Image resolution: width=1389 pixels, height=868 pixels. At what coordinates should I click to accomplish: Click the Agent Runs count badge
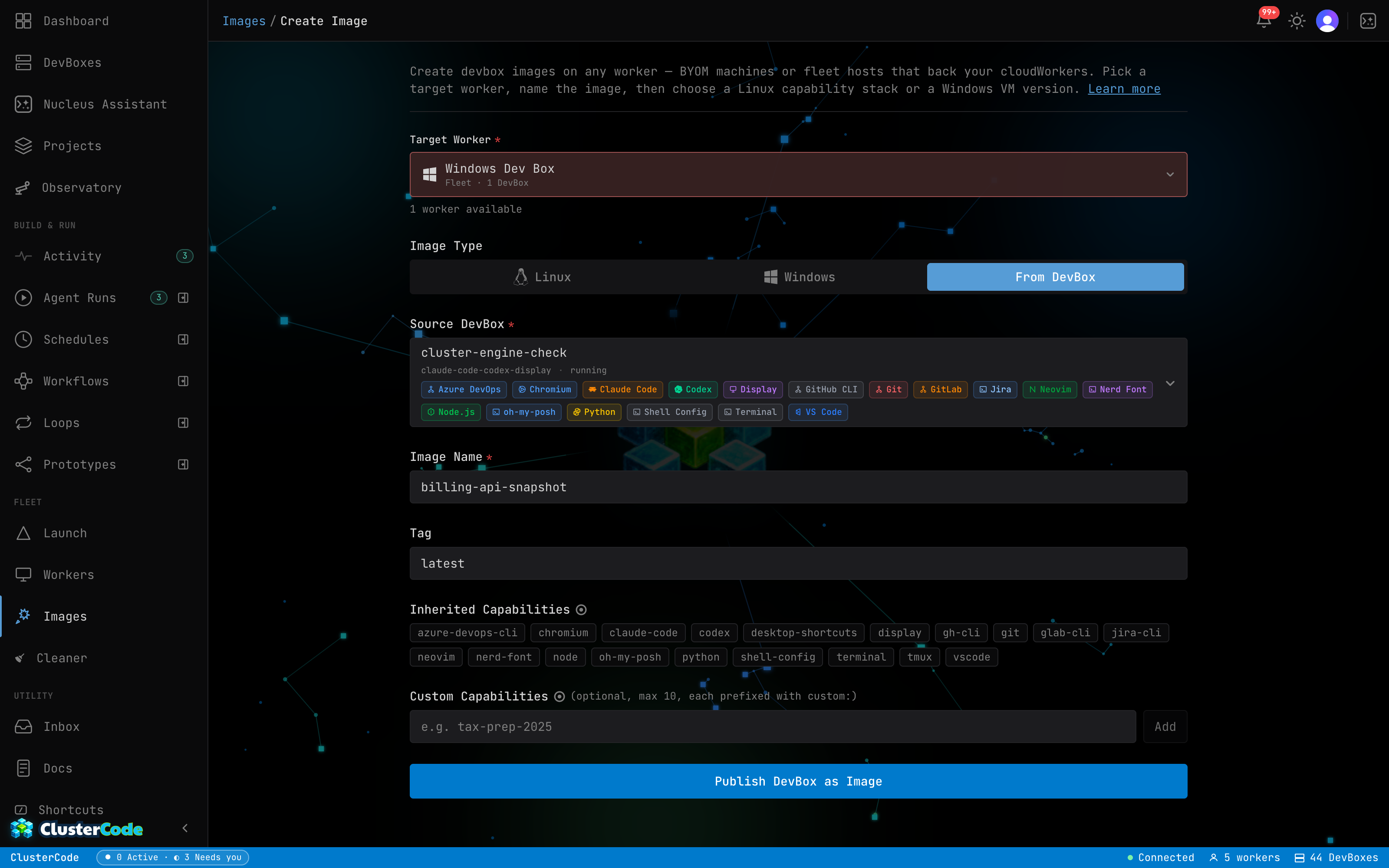tap(158, 297)
